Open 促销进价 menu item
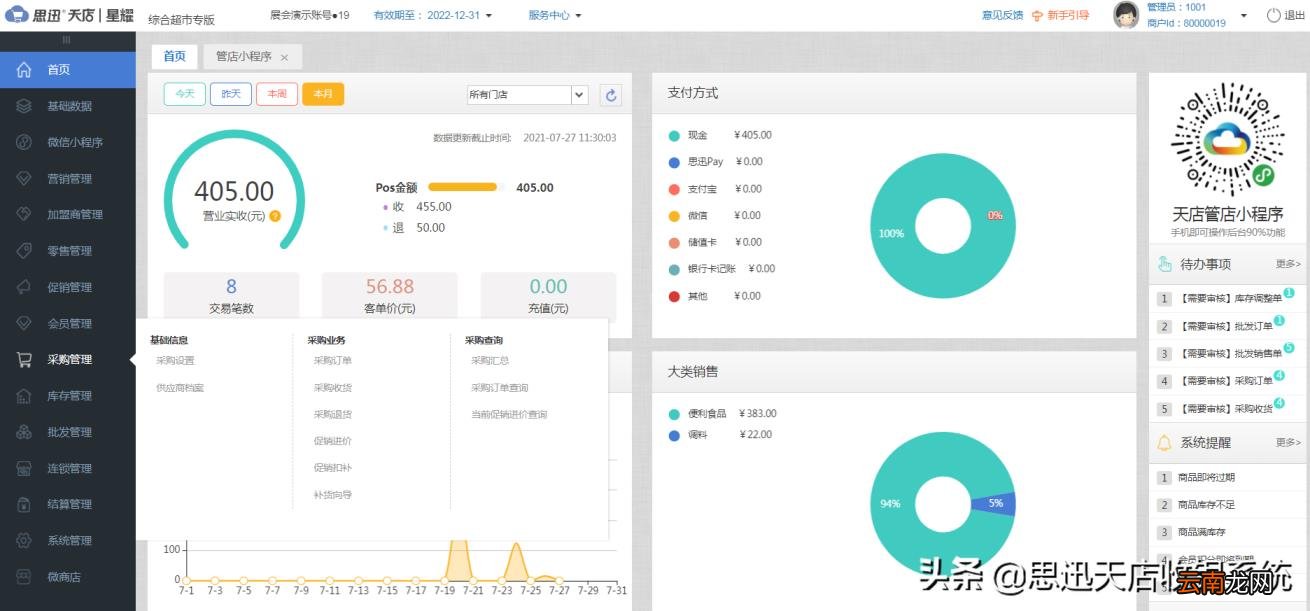 333,441
